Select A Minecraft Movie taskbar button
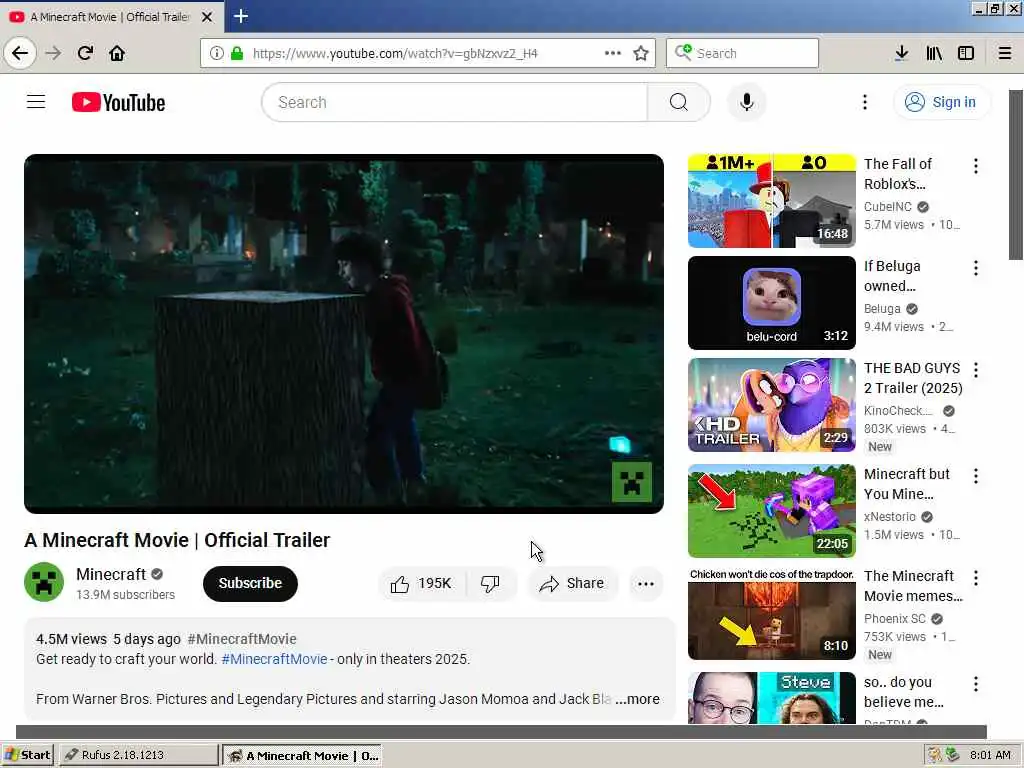This screenshot has width=1024, height=768. point(302,756)
